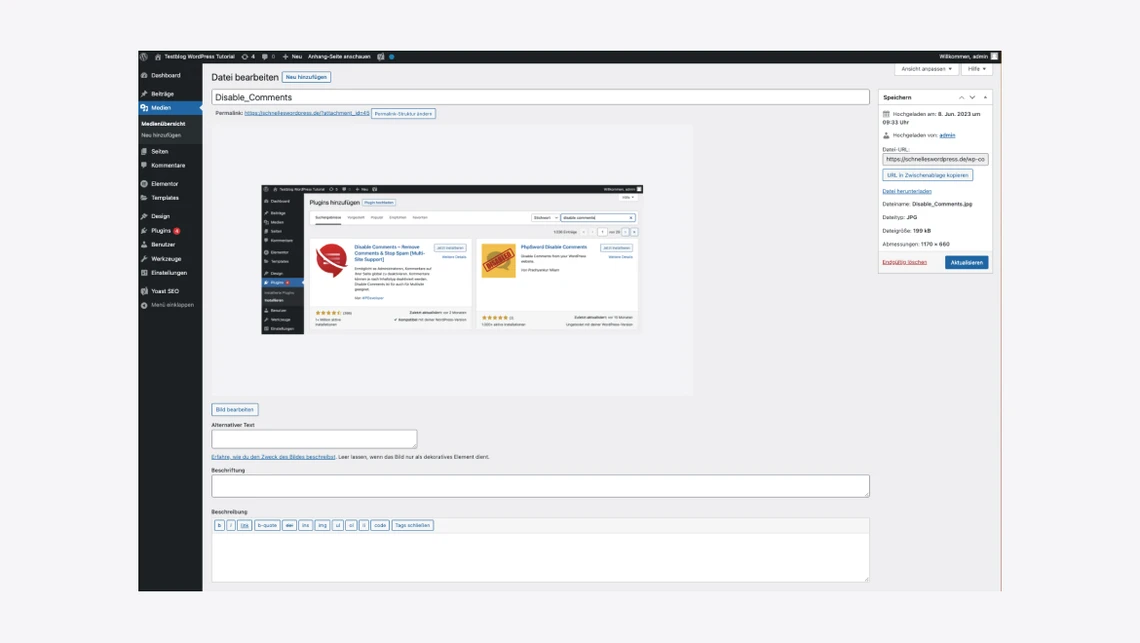1140x643 pixels.
Task: Click the updates icon showing 4
Action: tap(248, 57)
